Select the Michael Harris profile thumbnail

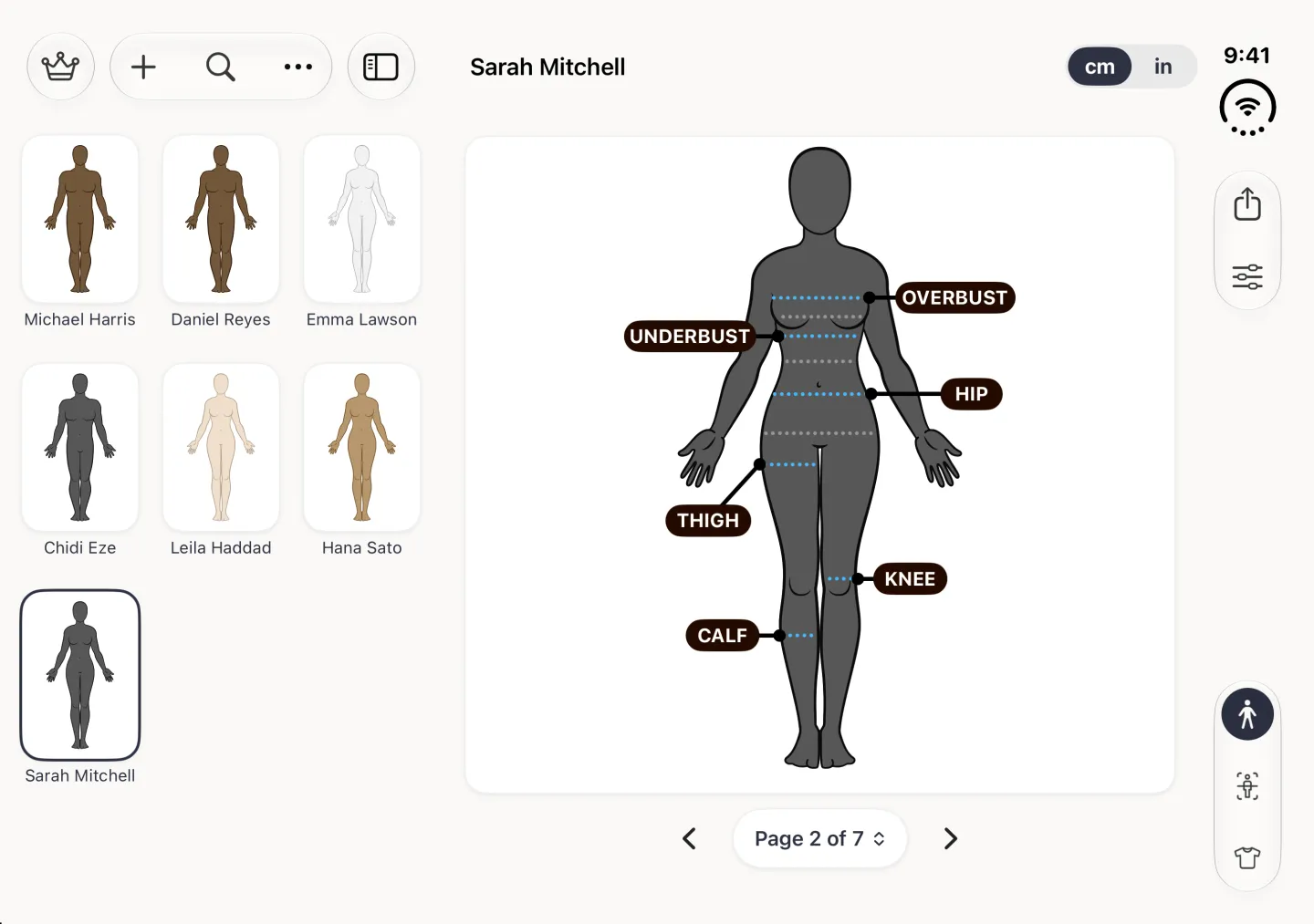tap(80, 219)
